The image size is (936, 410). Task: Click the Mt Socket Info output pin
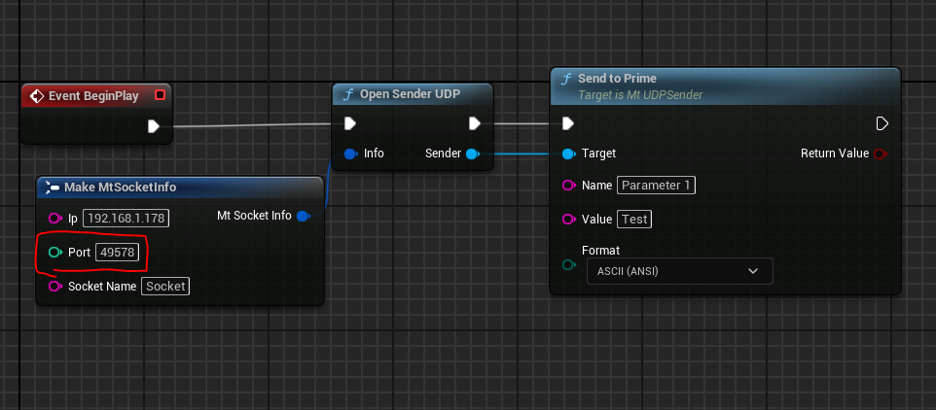(304, 216)
